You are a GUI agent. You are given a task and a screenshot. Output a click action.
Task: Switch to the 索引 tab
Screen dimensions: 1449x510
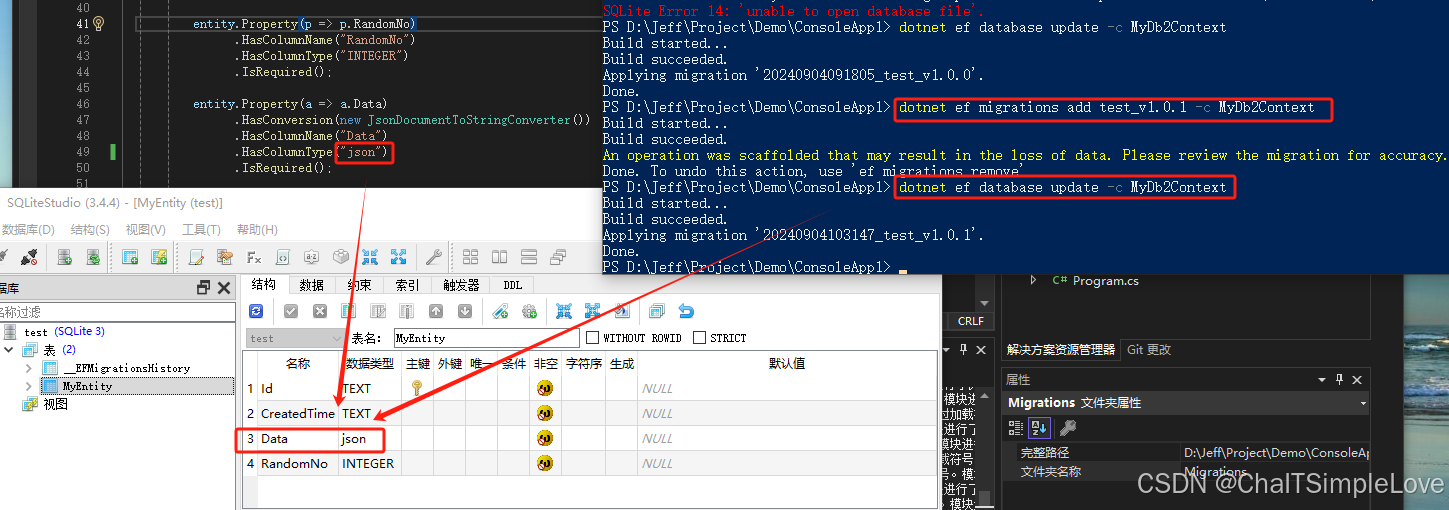tap(407, 285)
